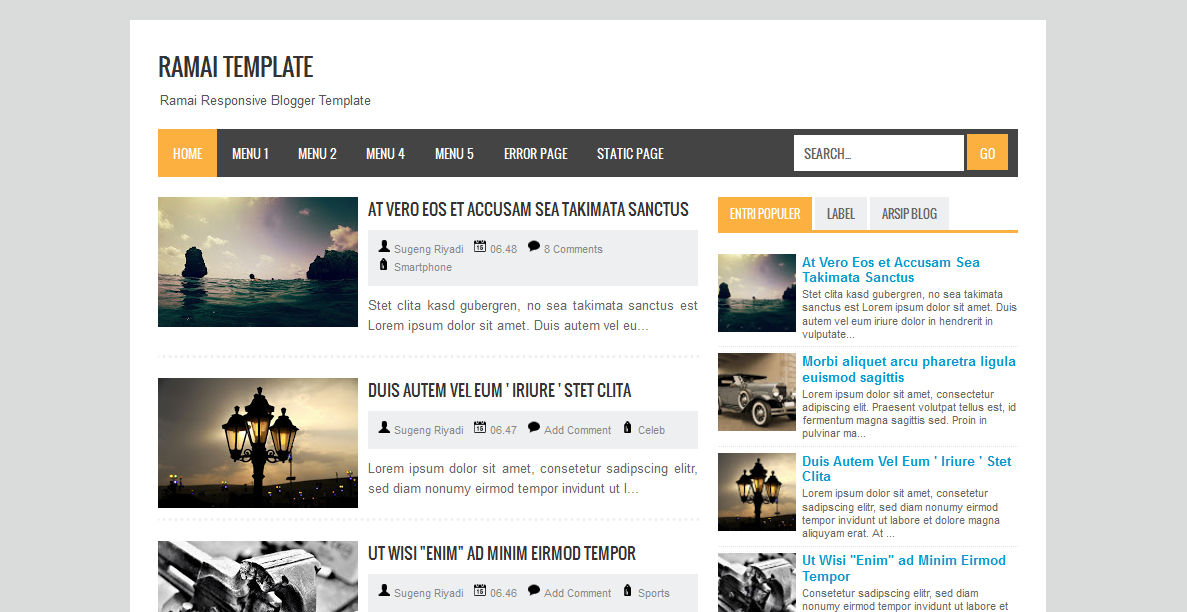Click the 06.48 timestamp link

click(503, 249)
